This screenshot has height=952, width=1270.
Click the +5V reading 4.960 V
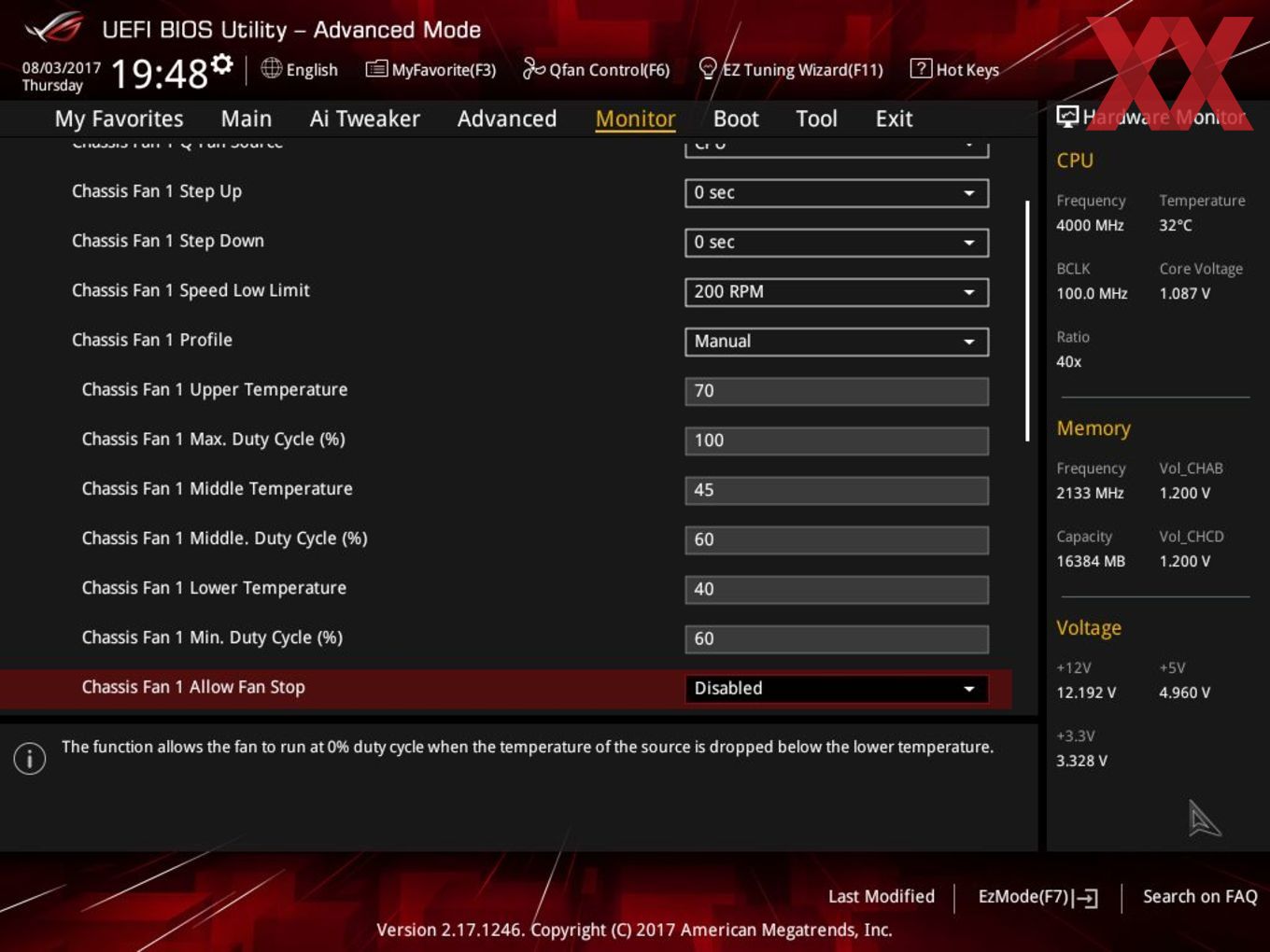[1185, 693]
